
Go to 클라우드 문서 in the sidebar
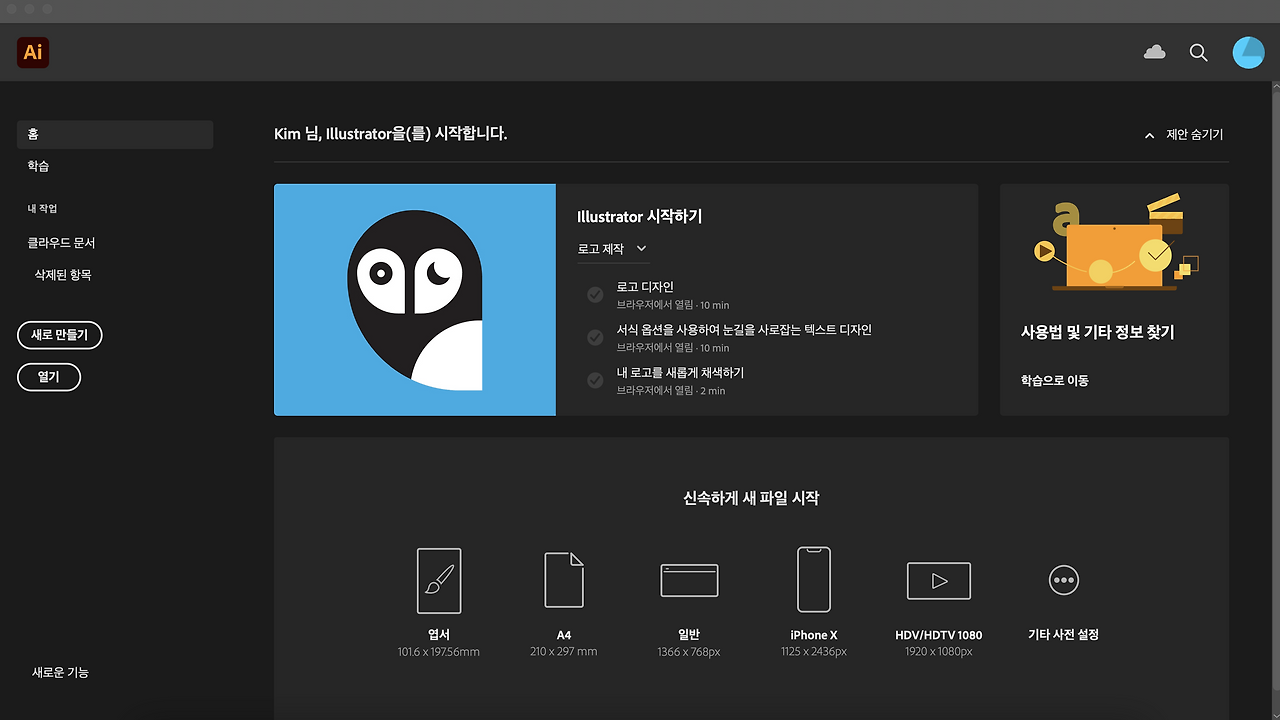60,242
